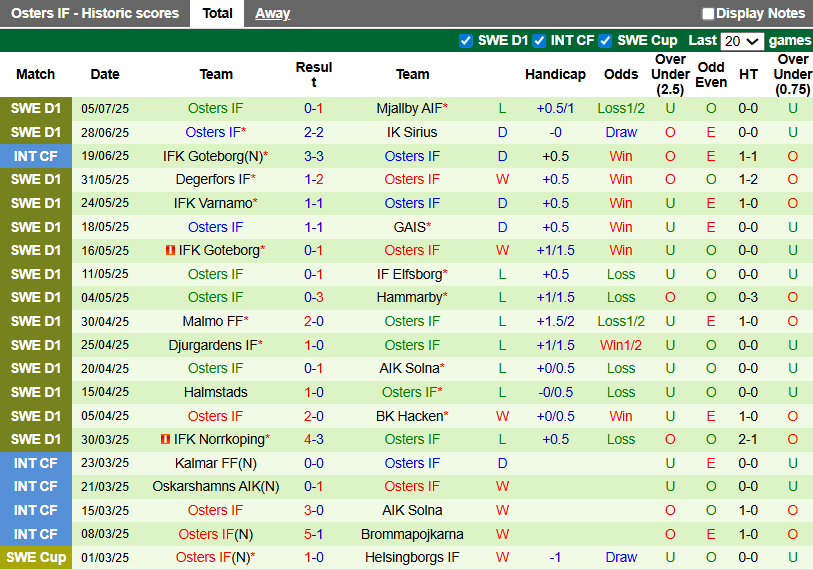Screen dimensions: 813x570
Task: Select Hammarby team name
Action: [412, 298]
